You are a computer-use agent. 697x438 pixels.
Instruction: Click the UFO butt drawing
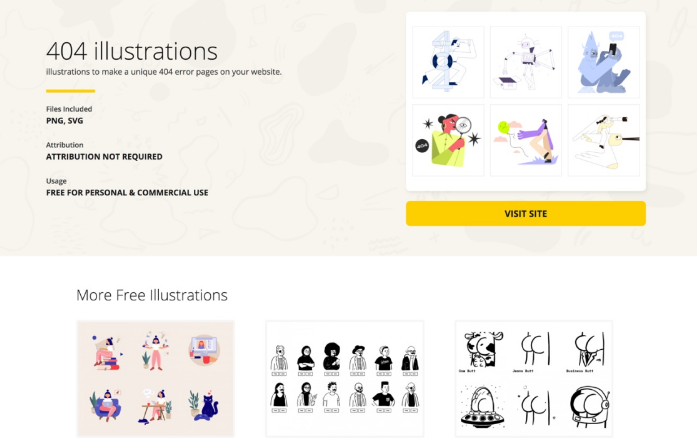point(482,406)
